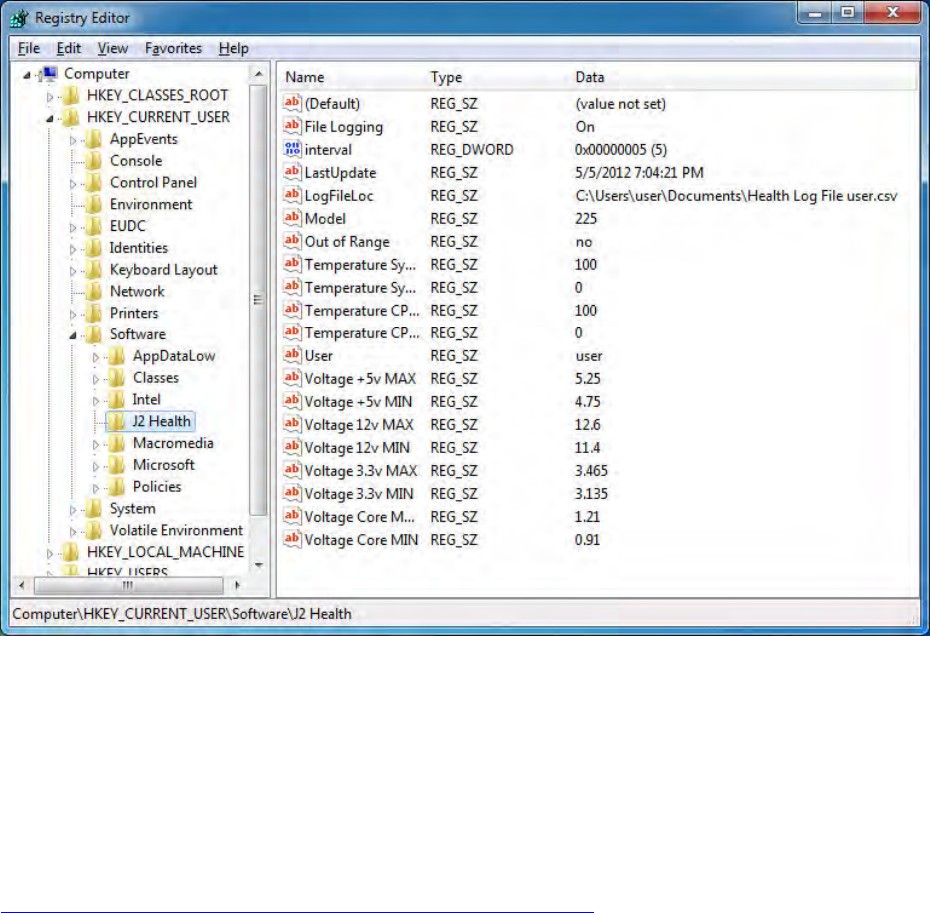Click the Intel folder icon
The height and width of the screenshot is (913, 930).
pos(117,400)
